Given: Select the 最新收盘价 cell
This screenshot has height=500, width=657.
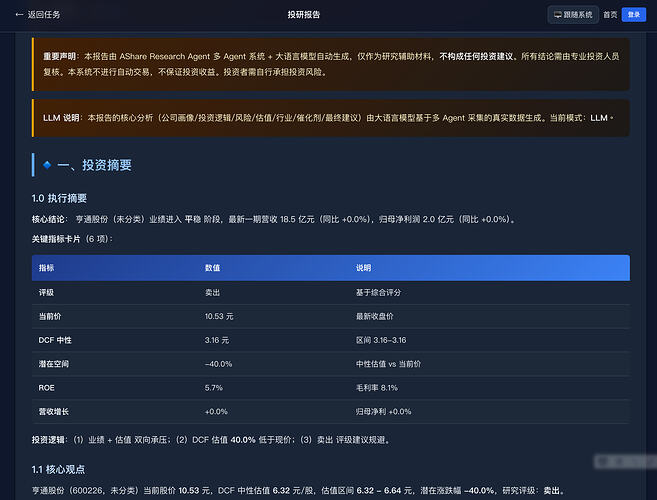Looking at the screenshot, I should pos(375,316).
